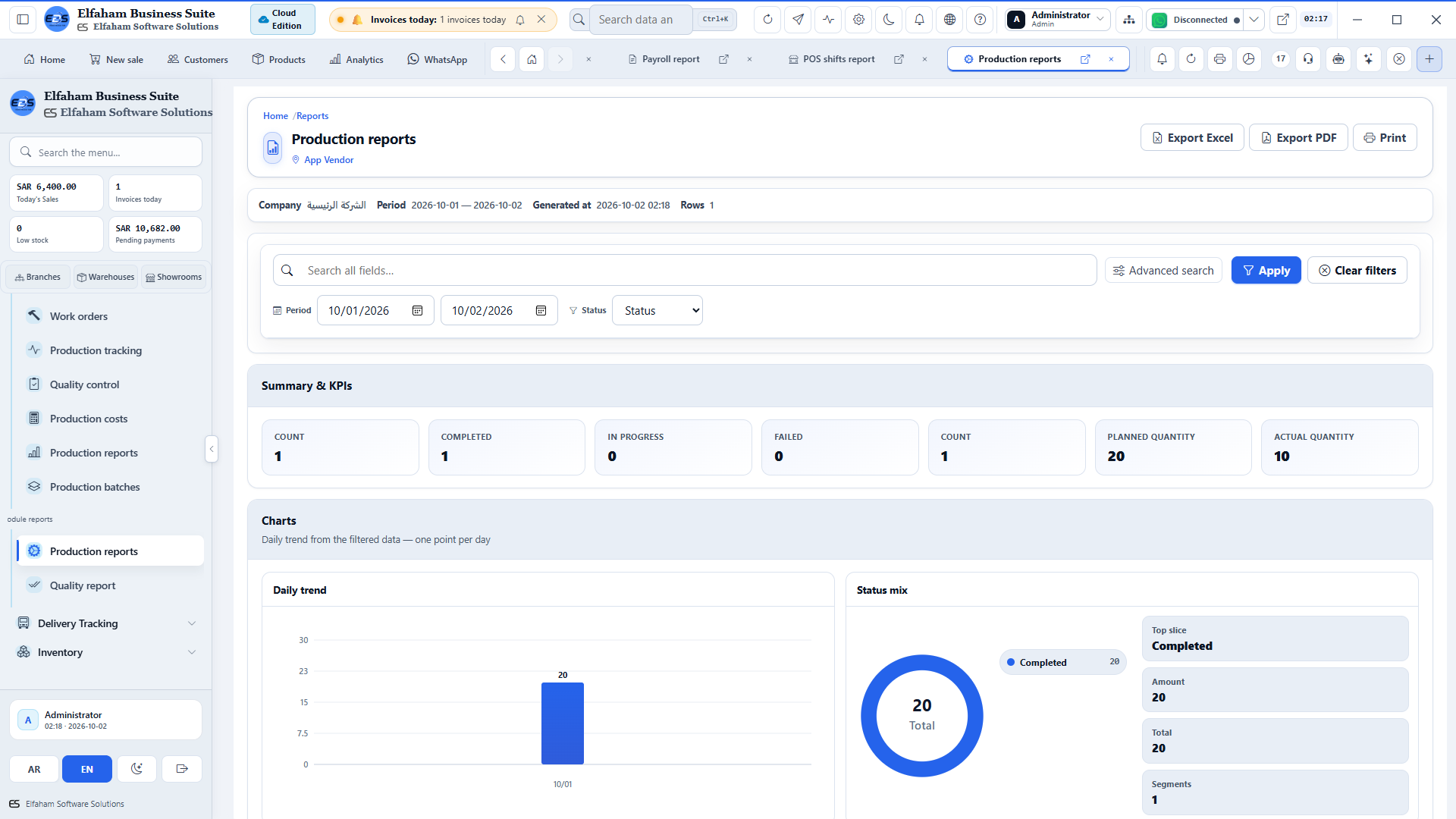The width and height of the screenshot is (1456, 819).
Task: Open the paper plane send icon
Action: (x=798, y=20)
